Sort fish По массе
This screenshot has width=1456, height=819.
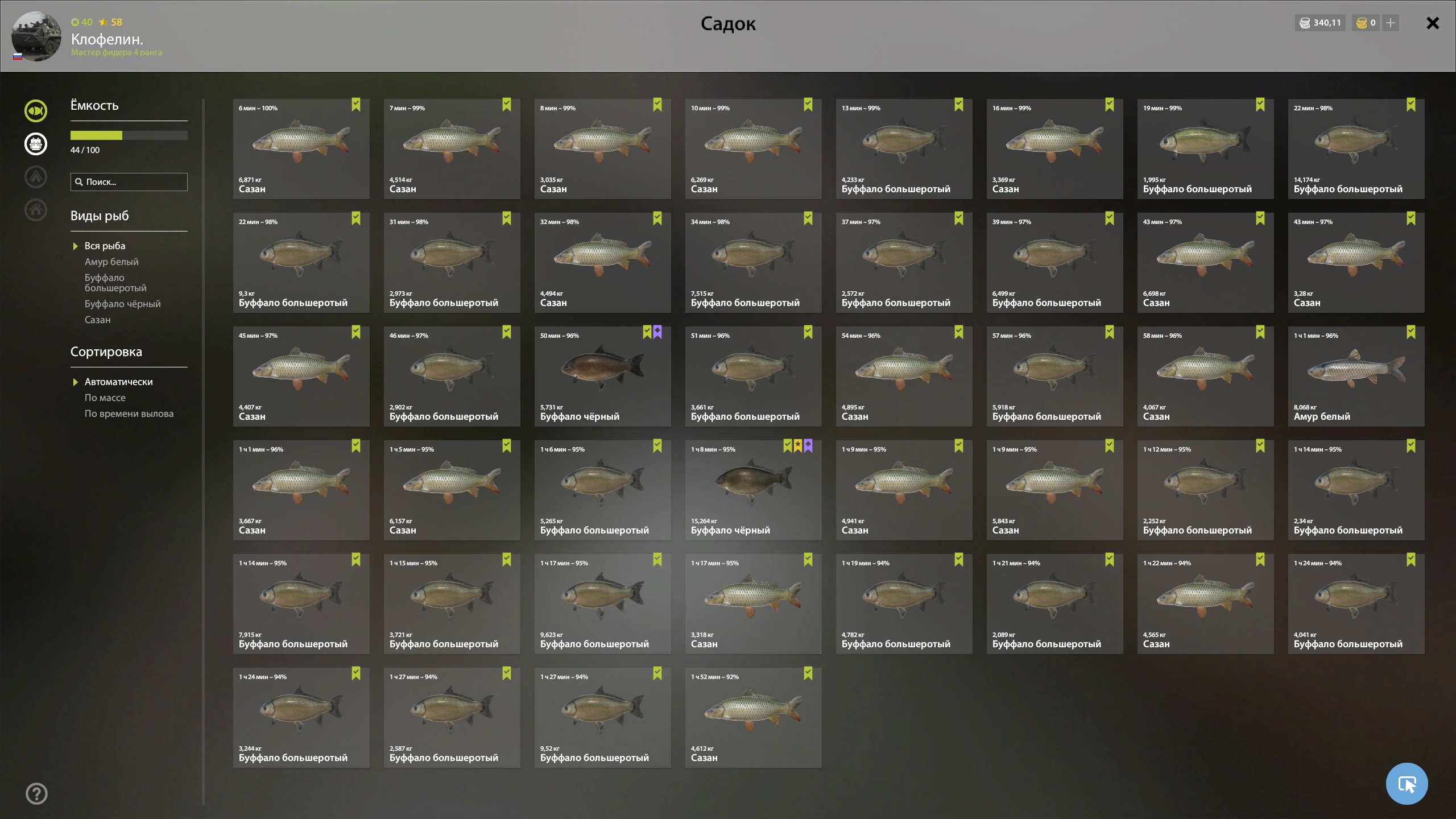point(105,398)
